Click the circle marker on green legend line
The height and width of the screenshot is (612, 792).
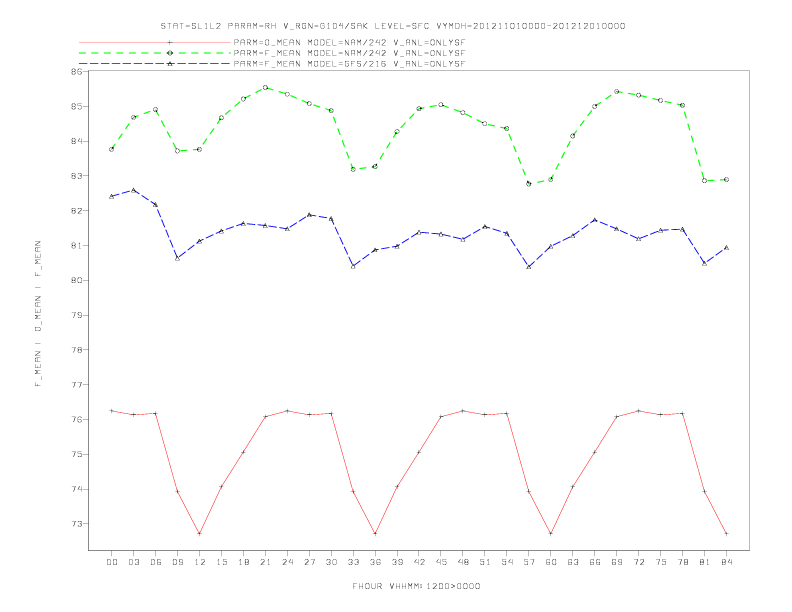pos(170,53)
